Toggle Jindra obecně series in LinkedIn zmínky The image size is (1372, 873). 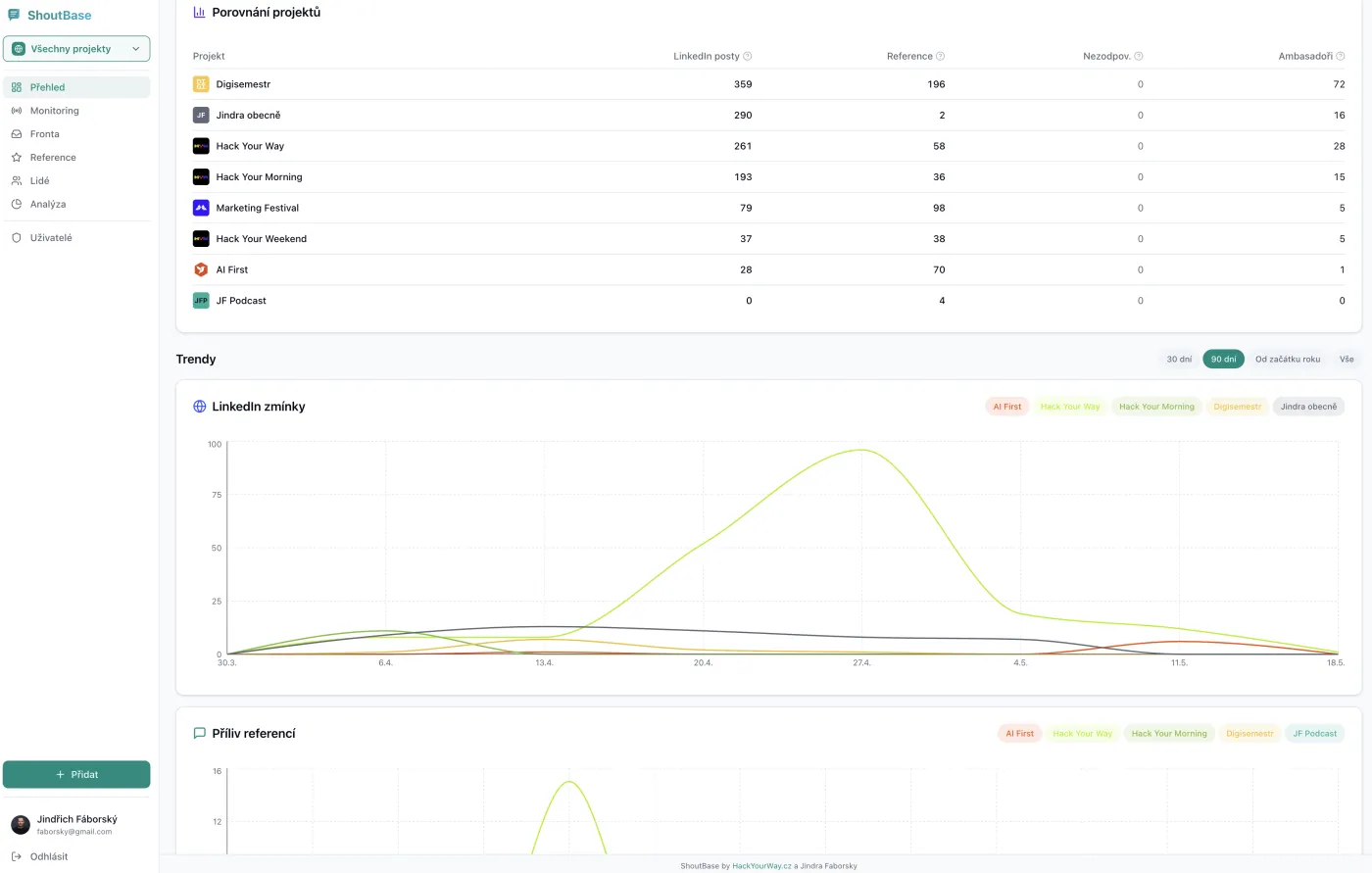pyautogui.click(x=1308, y=407)
